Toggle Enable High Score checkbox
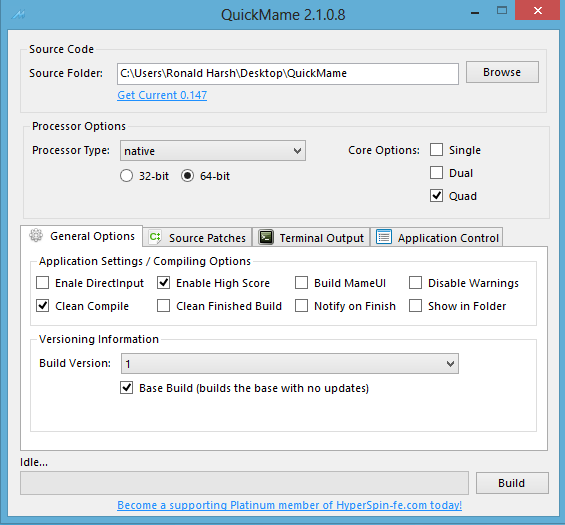Image resolution: width=565 pixels, height=525 pixels. point(164,283)
